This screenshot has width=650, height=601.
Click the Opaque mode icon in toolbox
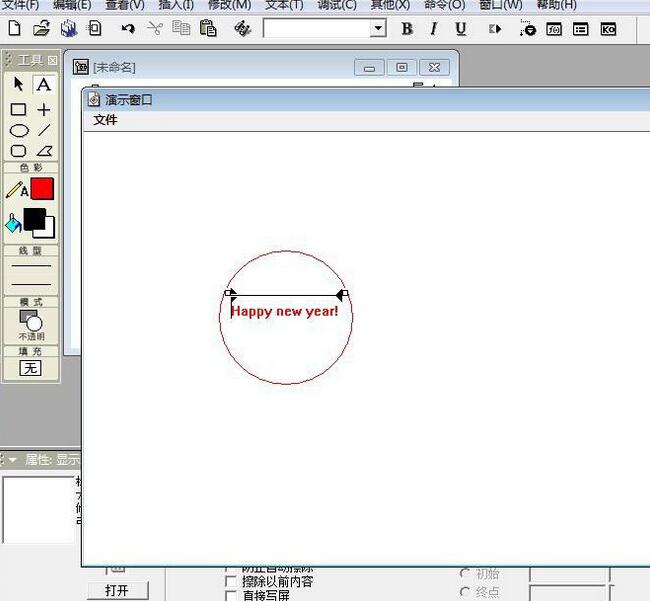point(31,321)
